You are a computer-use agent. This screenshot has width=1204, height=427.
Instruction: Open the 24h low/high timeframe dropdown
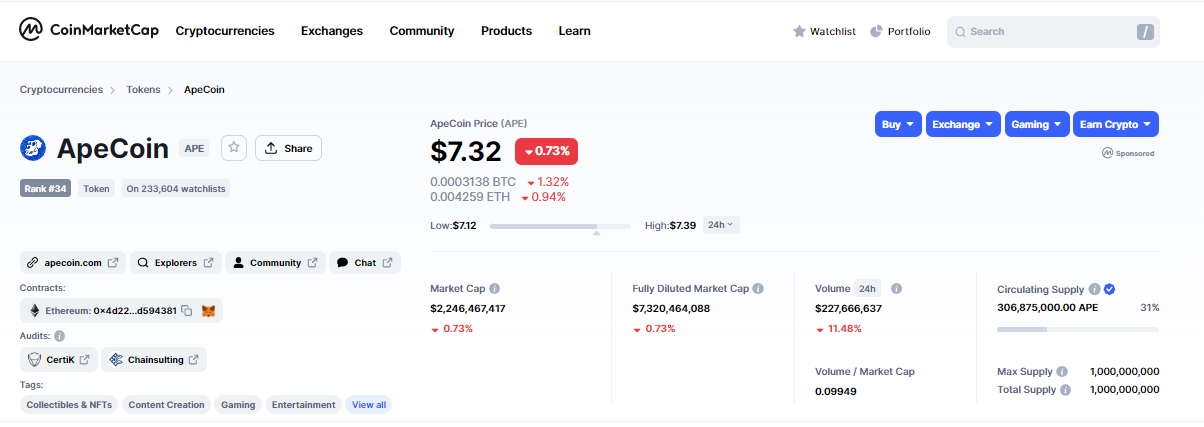click(x=721, y=225)
